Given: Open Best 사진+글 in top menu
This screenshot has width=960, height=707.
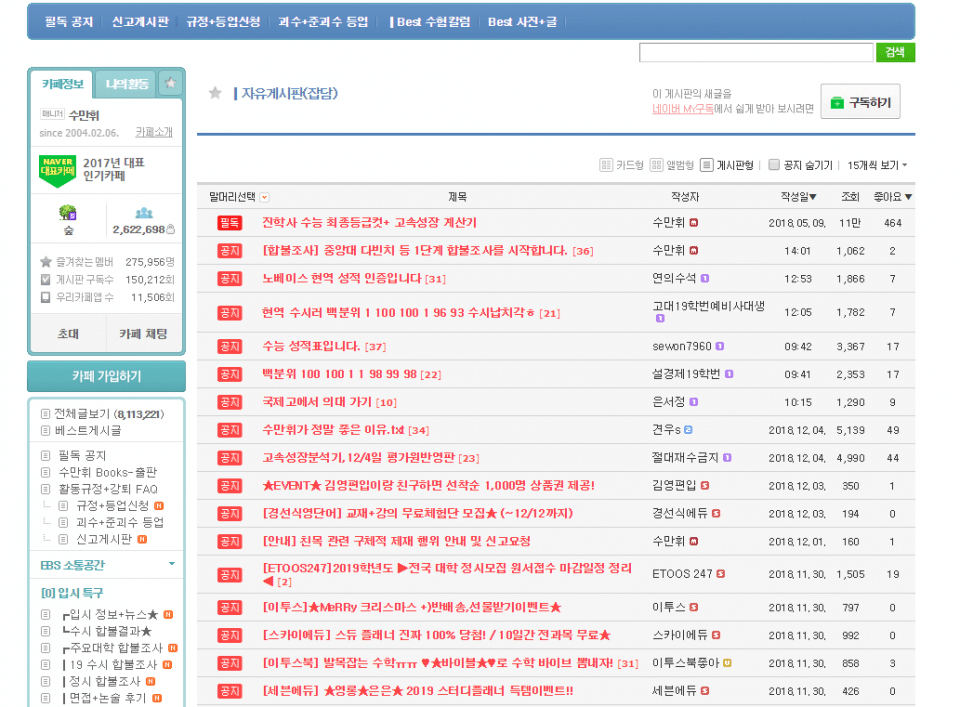Looking at the screenshot, I should (522, 22).
